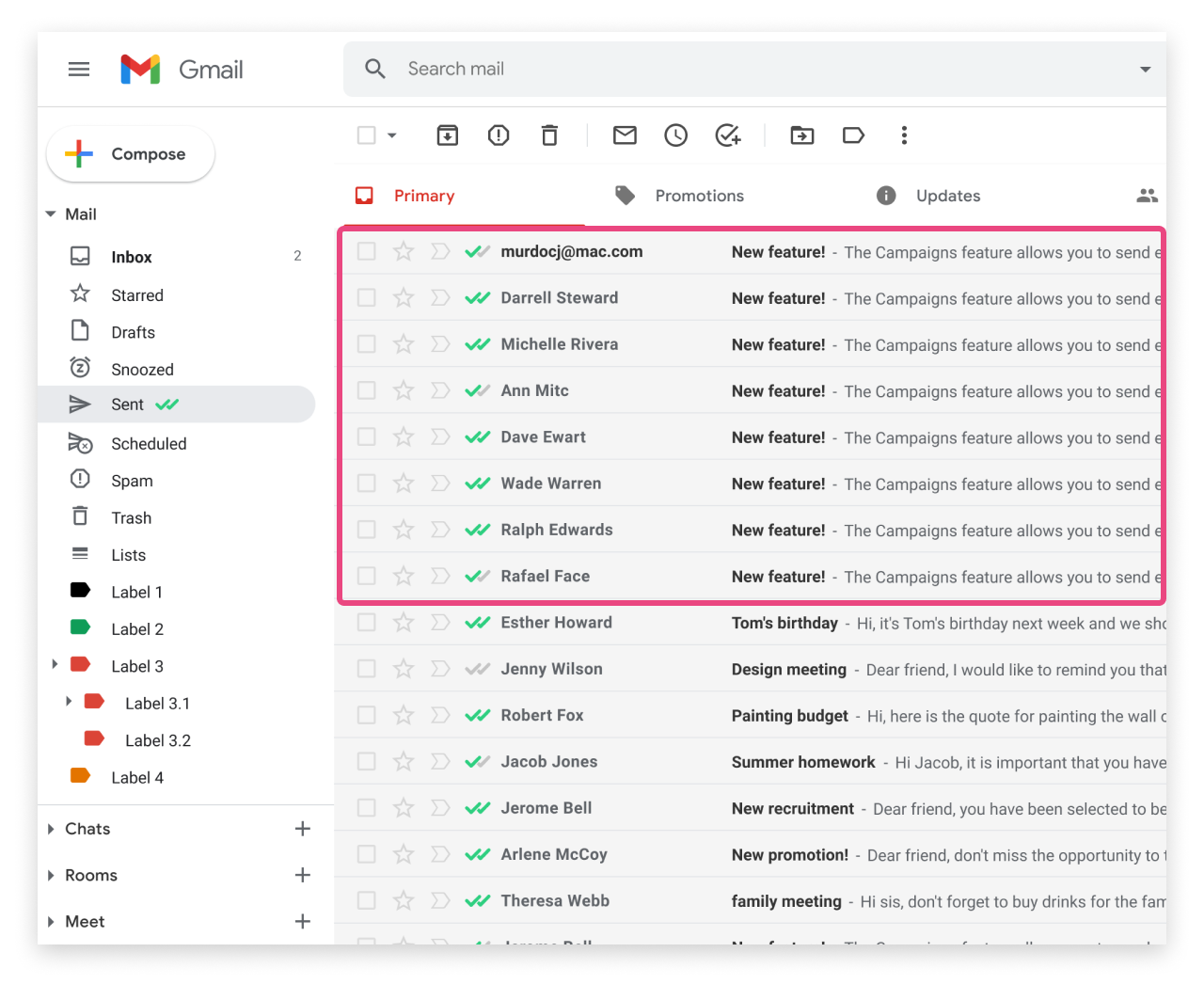Star the Darrell Steward email
Image resolution: width=1204 pixels, height=984 pixels.
(x=404, y=298)
